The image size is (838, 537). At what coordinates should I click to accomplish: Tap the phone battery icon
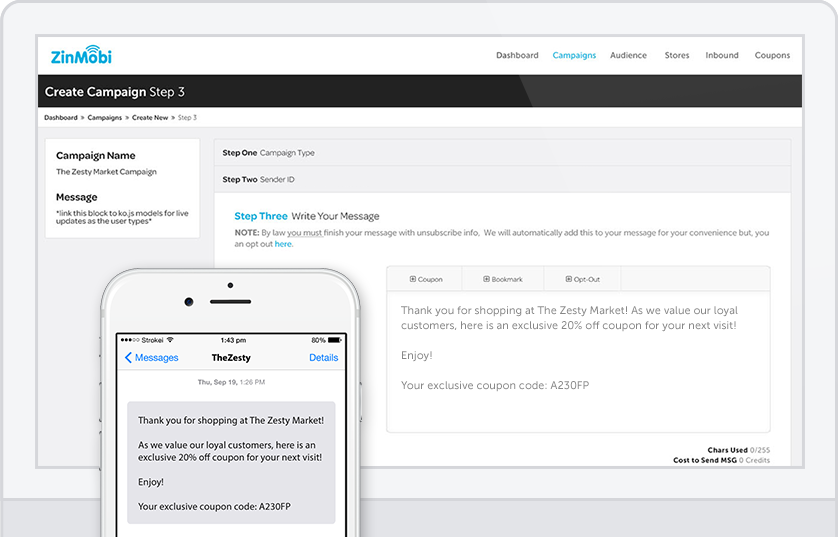335,340
